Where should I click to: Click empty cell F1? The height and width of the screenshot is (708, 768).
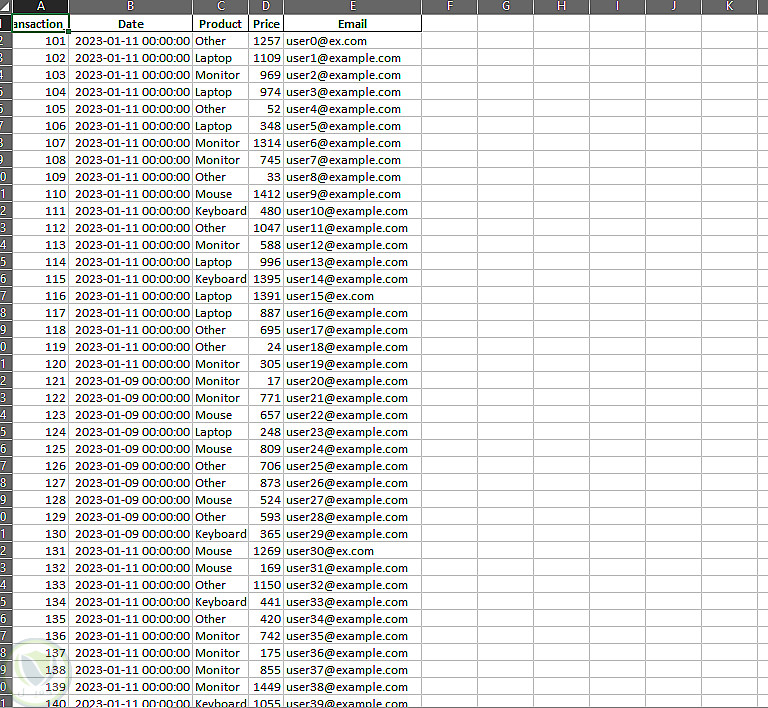[450, 24]
